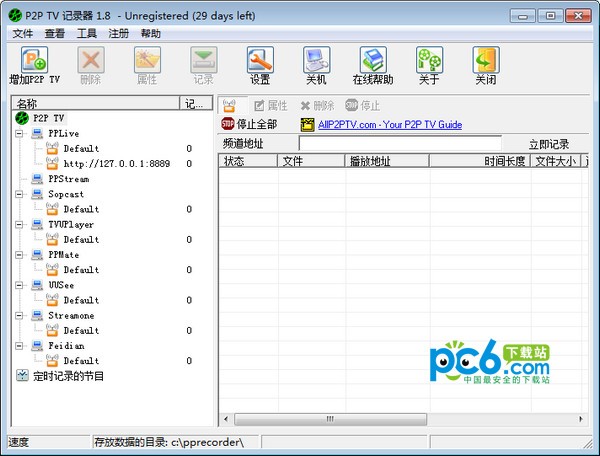The image size is (600, 456).
Task: Click the PPStream computer icon
Action: tap(37, 179)
